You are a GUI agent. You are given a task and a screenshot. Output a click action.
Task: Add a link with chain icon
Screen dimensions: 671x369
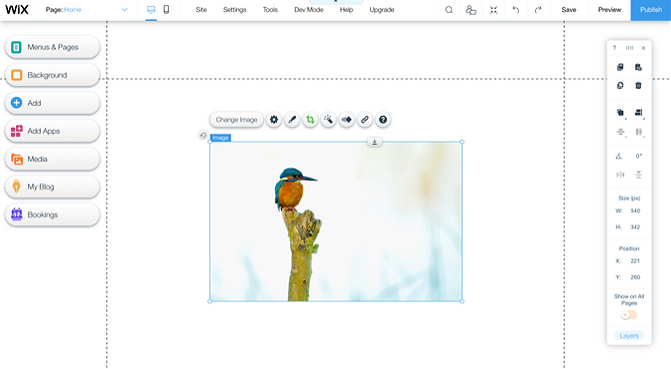(x=365, y=120)
